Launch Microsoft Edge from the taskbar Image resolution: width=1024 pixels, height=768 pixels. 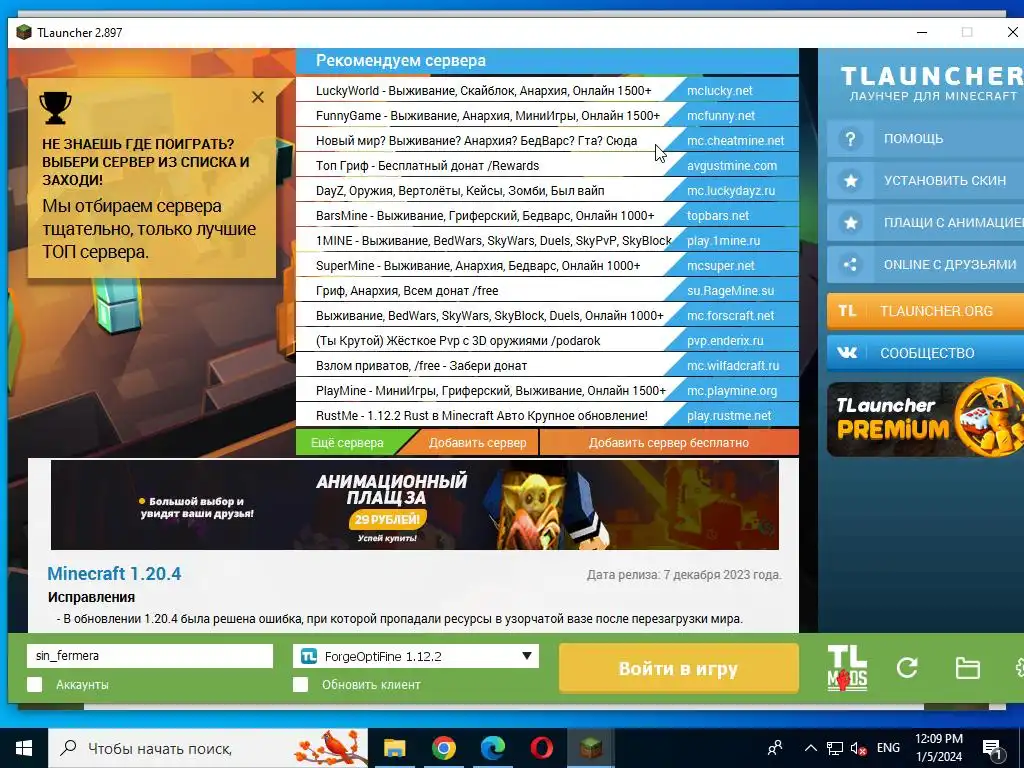[x=493, y=748]
